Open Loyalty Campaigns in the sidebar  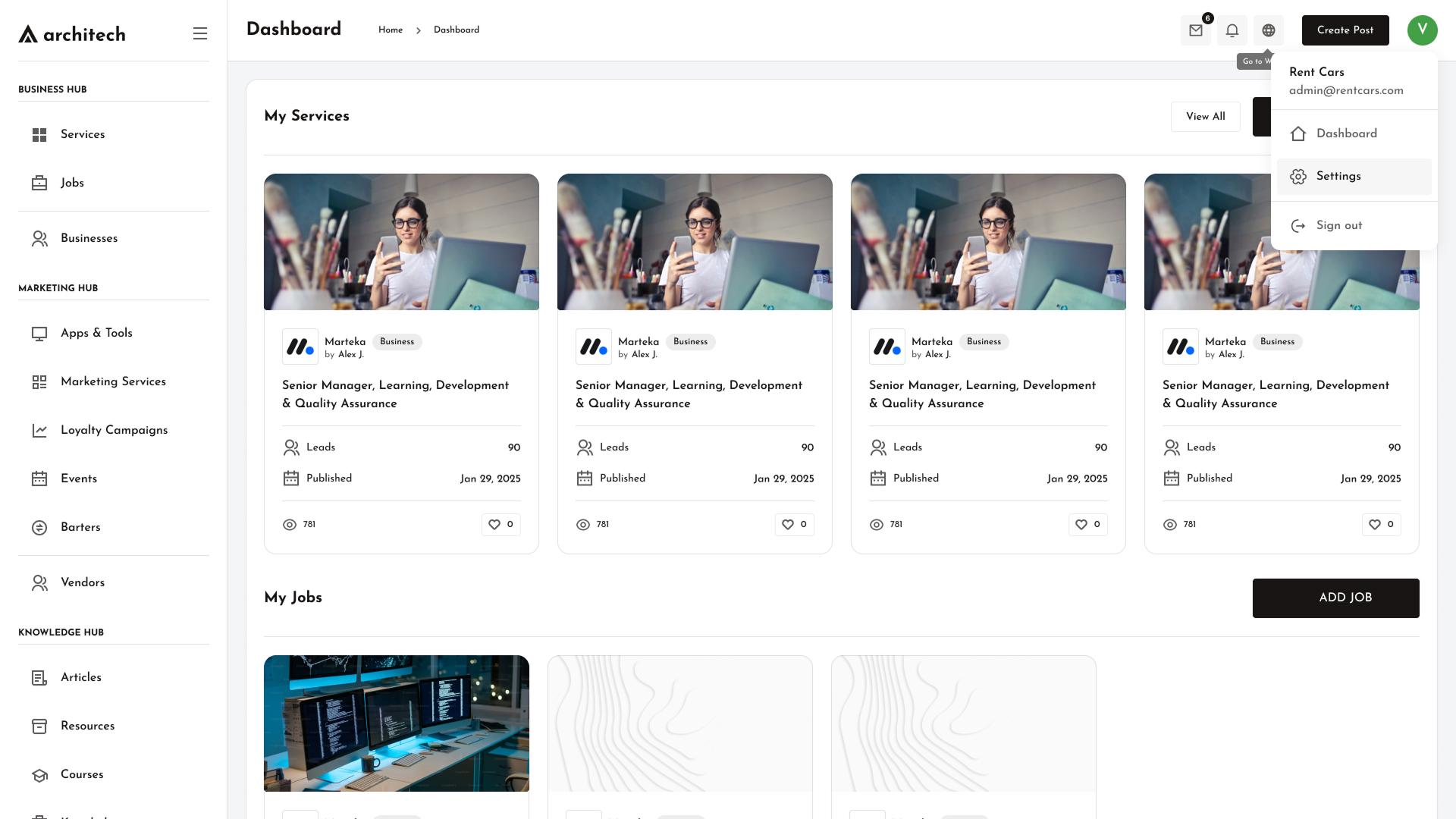[x=114, y=431]
